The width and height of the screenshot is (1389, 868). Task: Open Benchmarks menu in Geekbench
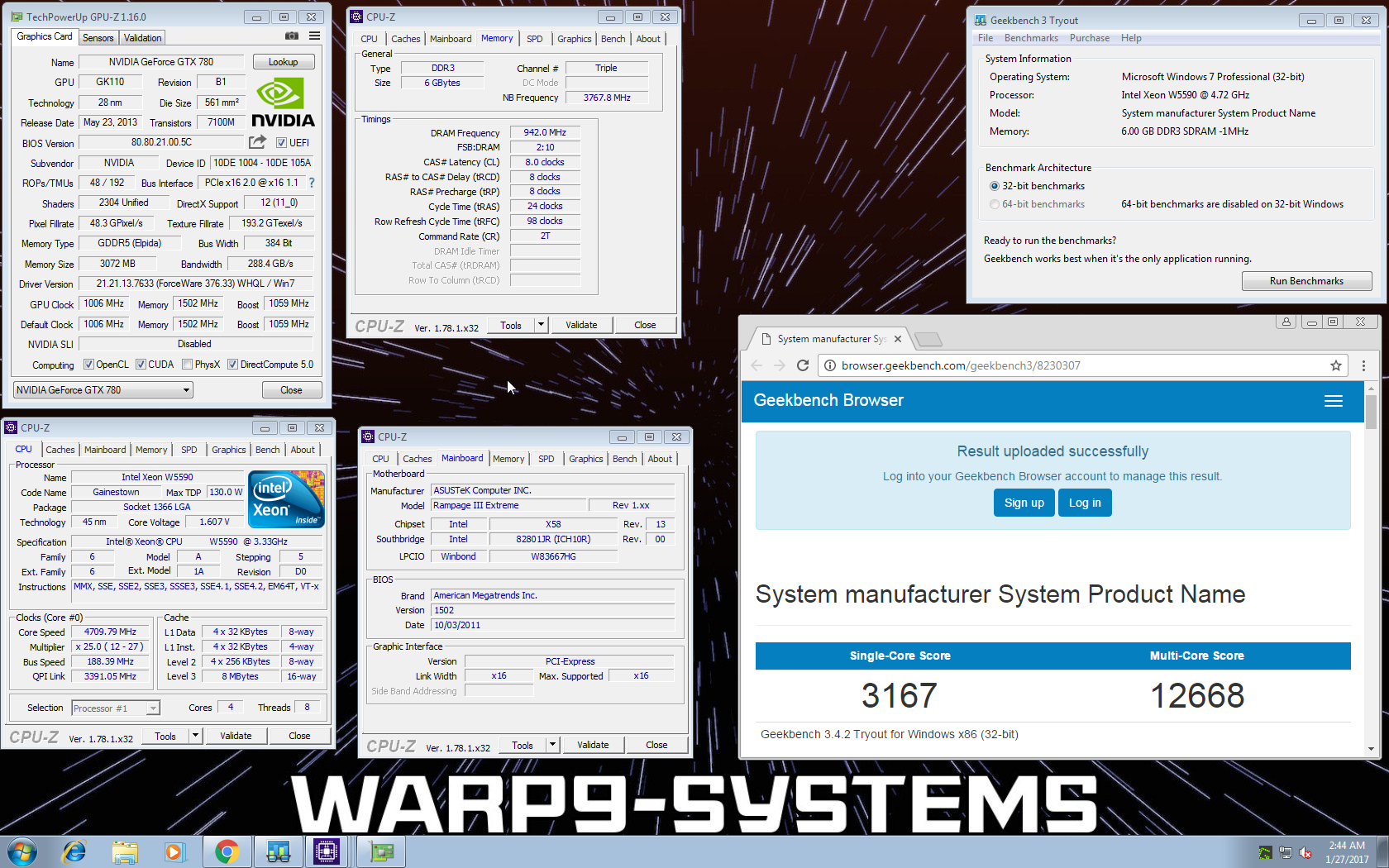point(1031,38)
